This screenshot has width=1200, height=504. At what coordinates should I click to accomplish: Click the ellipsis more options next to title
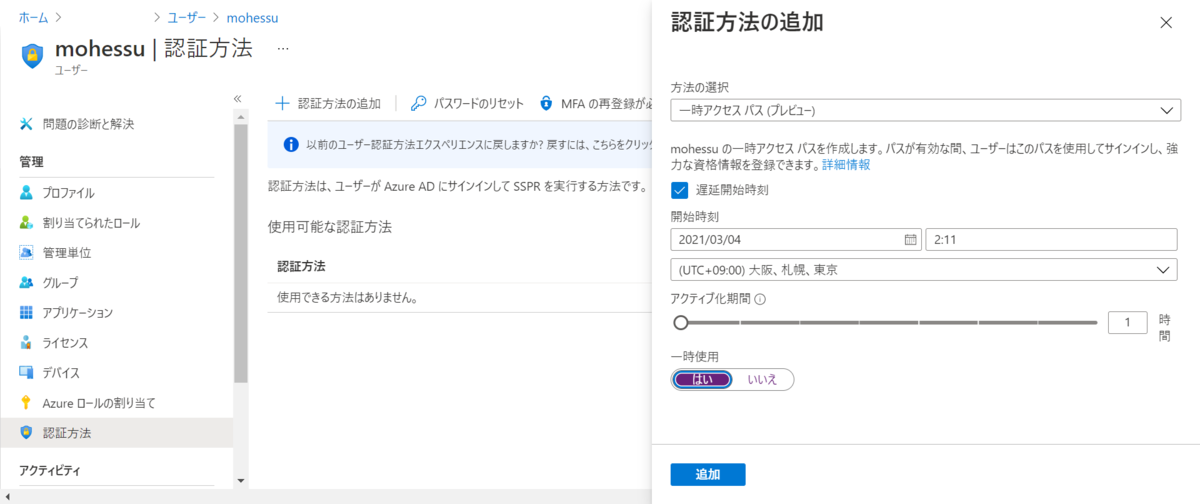click(x=283, y=48)
